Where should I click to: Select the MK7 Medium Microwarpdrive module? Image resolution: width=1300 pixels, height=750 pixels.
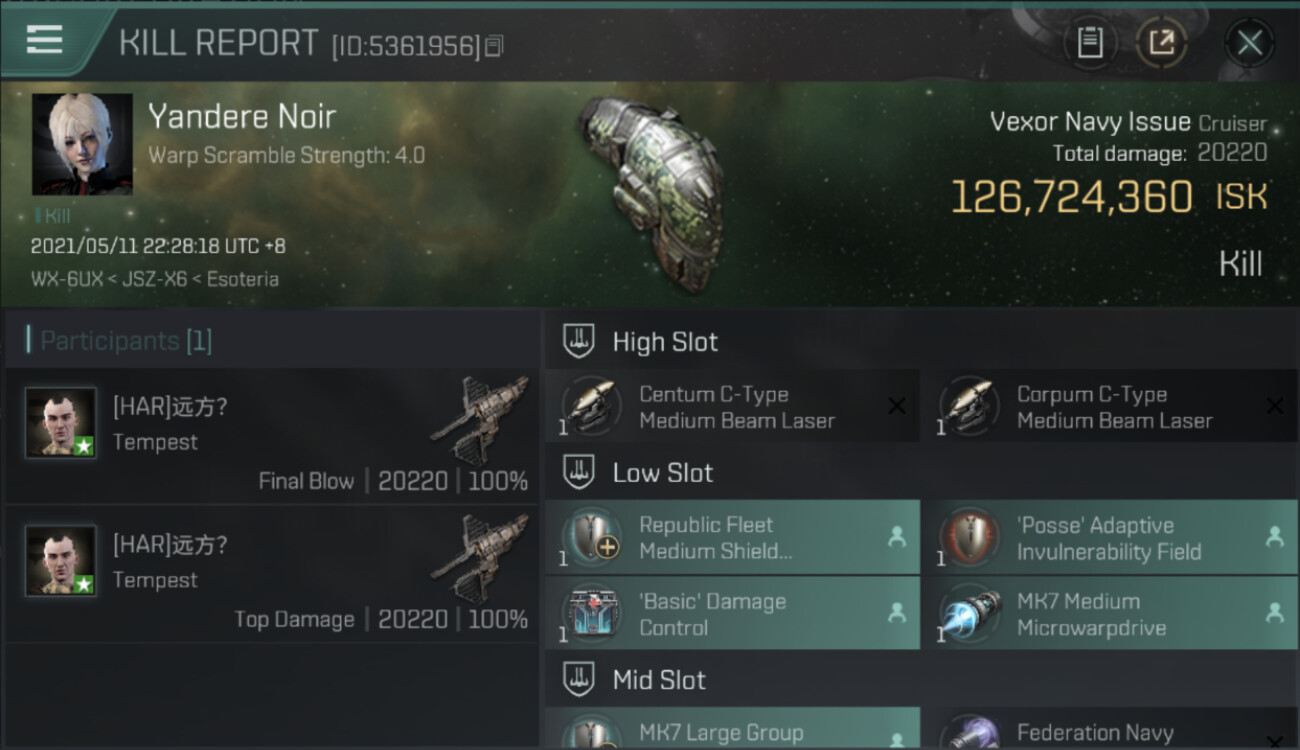pyautogui.click(x=1110, y=614)
